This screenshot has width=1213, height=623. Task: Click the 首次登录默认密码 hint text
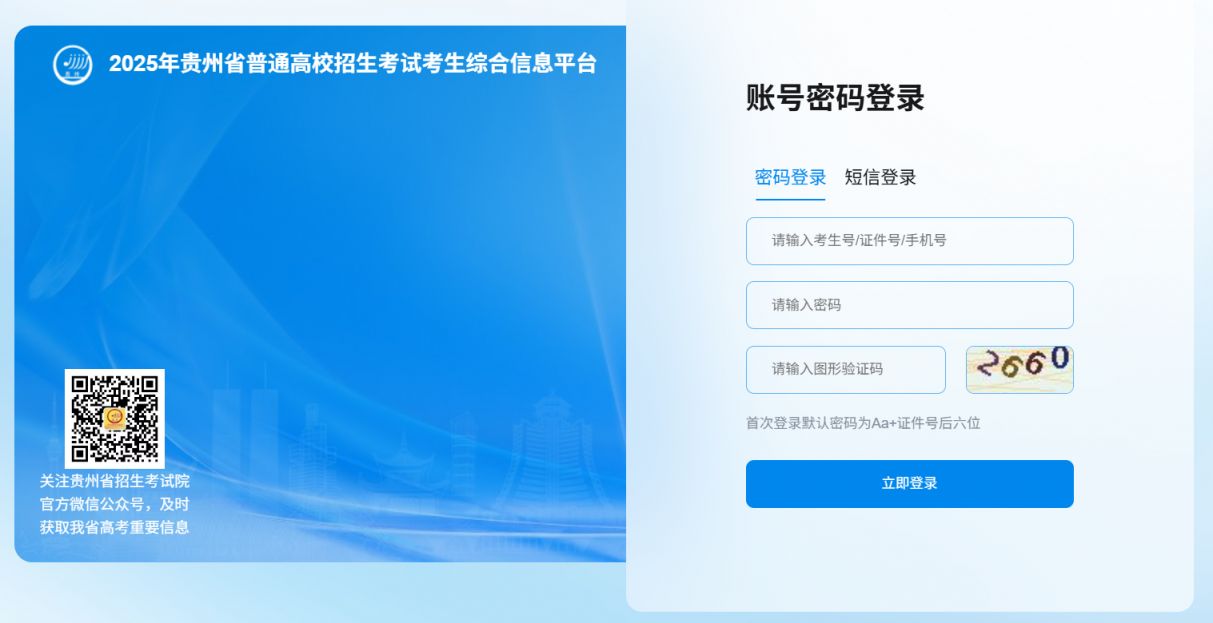(x=863, y=423)
